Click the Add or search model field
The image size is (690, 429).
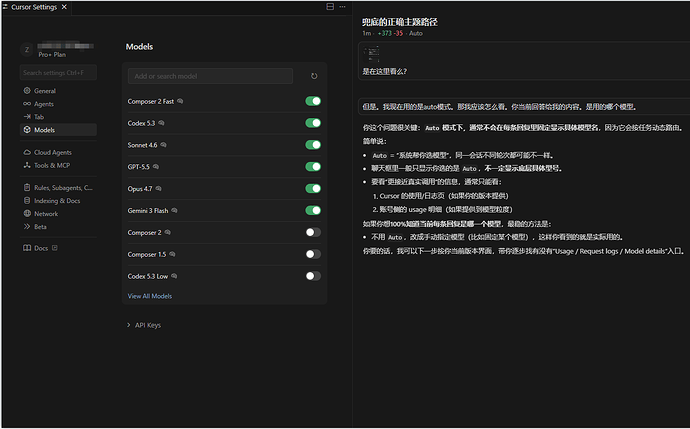pos(210,76)
